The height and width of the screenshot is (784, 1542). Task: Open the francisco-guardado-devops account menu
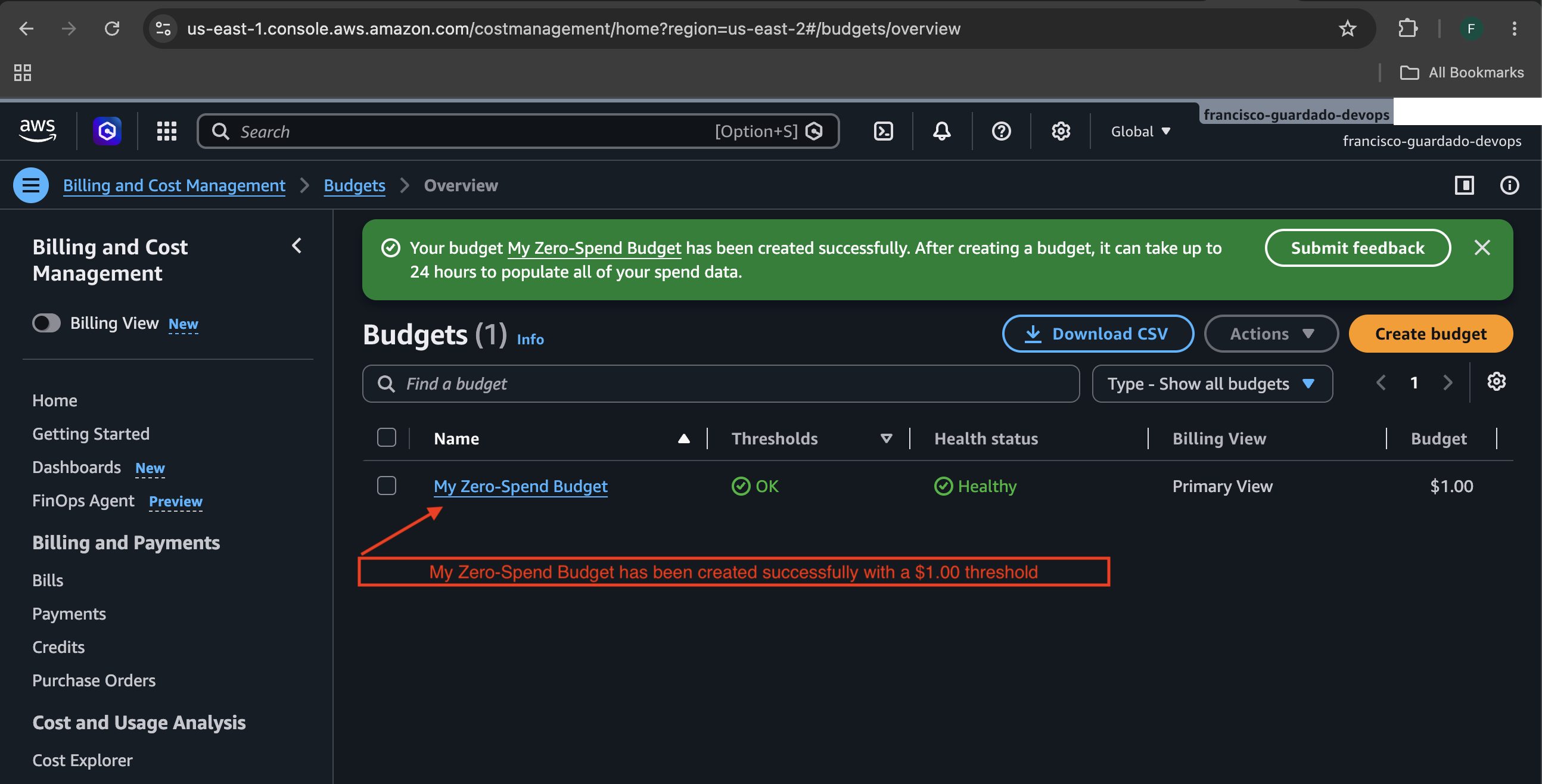(x=1431, y=141)
